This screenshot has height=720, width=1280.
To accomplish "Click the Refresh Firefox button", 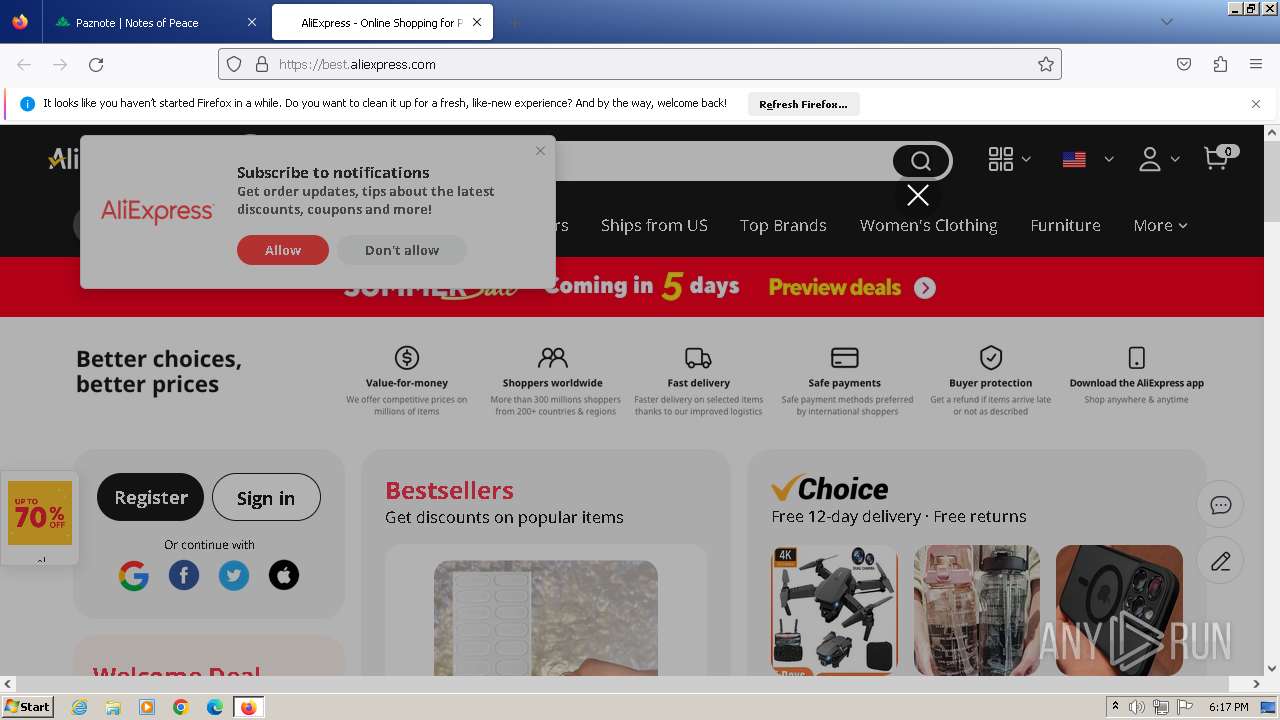I will pos(803,104).
